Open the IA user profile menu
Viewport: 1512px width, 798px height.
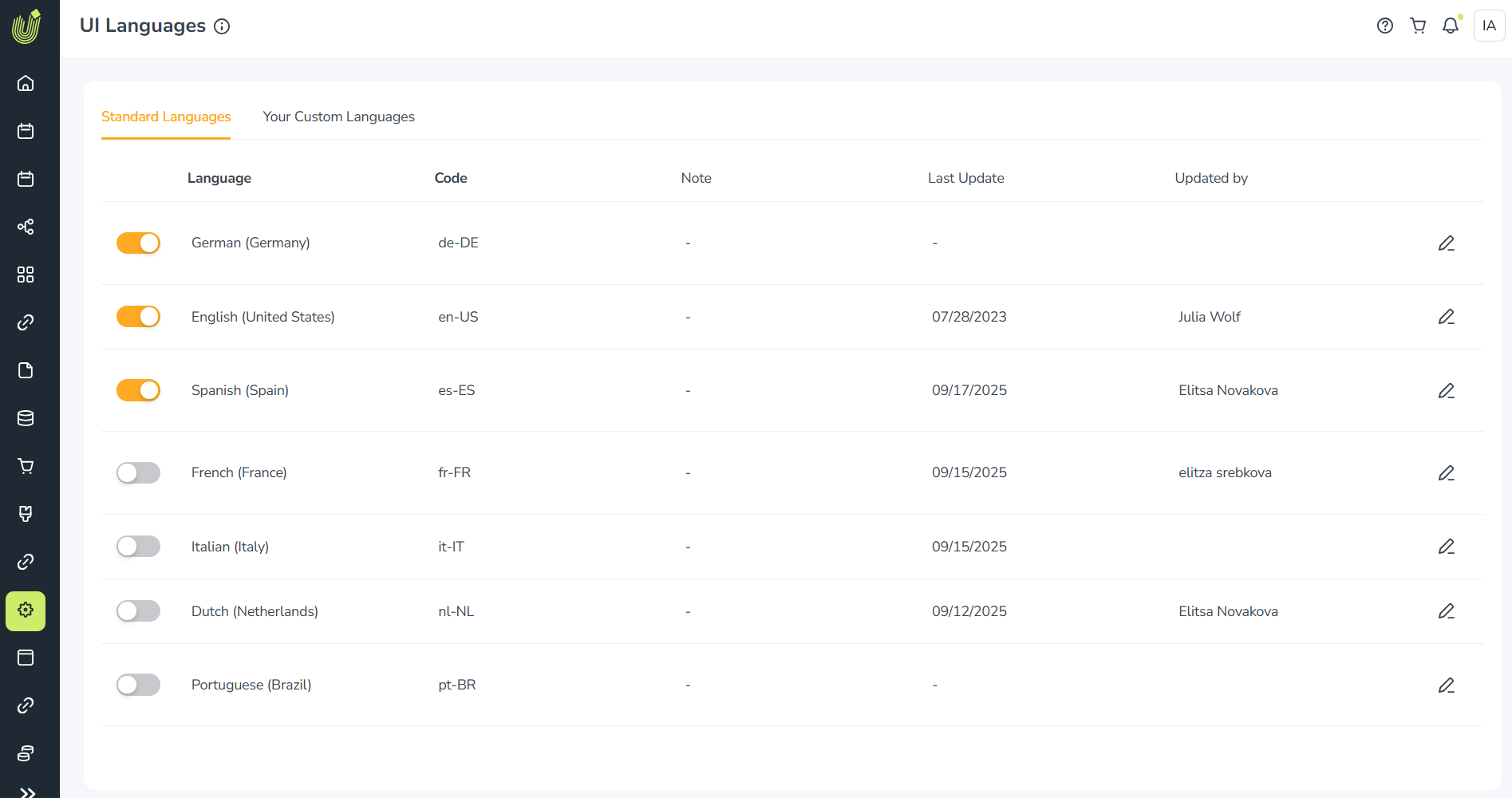click(1489, 26)
